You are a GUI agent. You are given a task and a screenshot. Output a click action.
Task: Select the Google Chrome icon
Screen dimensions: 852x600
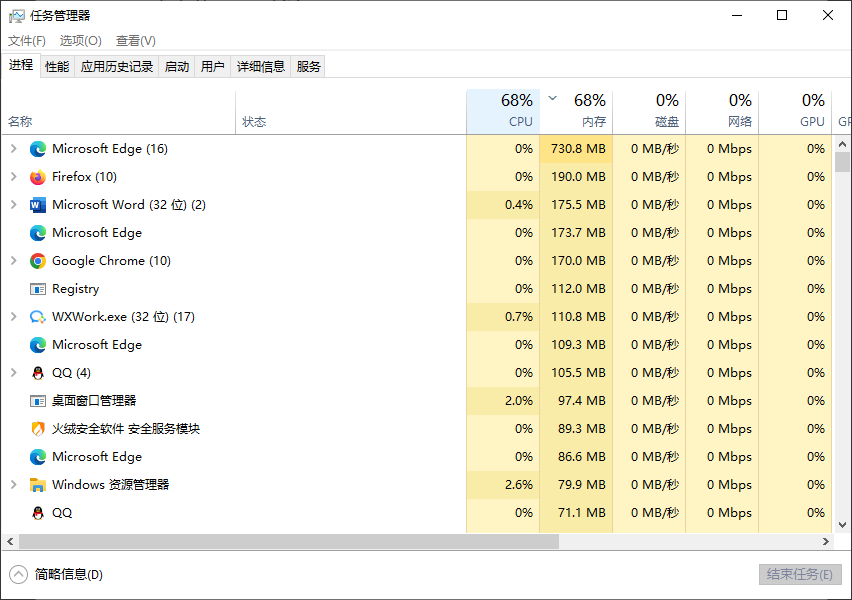[38, 261]
